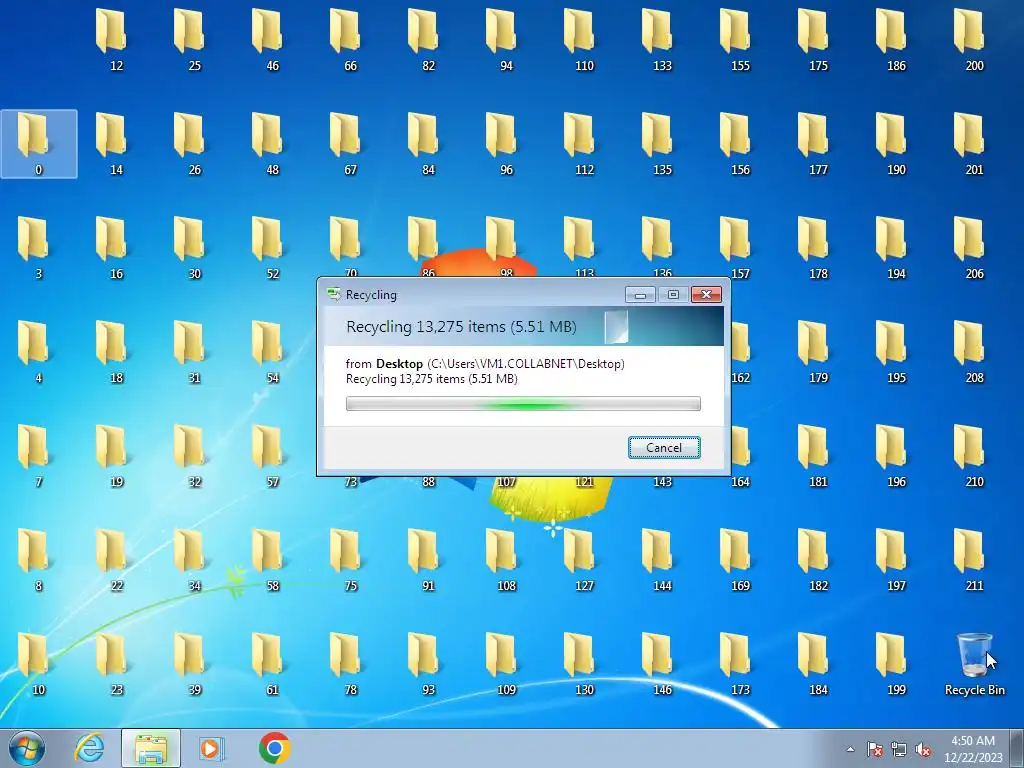Select the folder named 14
The image size is (1024, 768).
[116, 144]
